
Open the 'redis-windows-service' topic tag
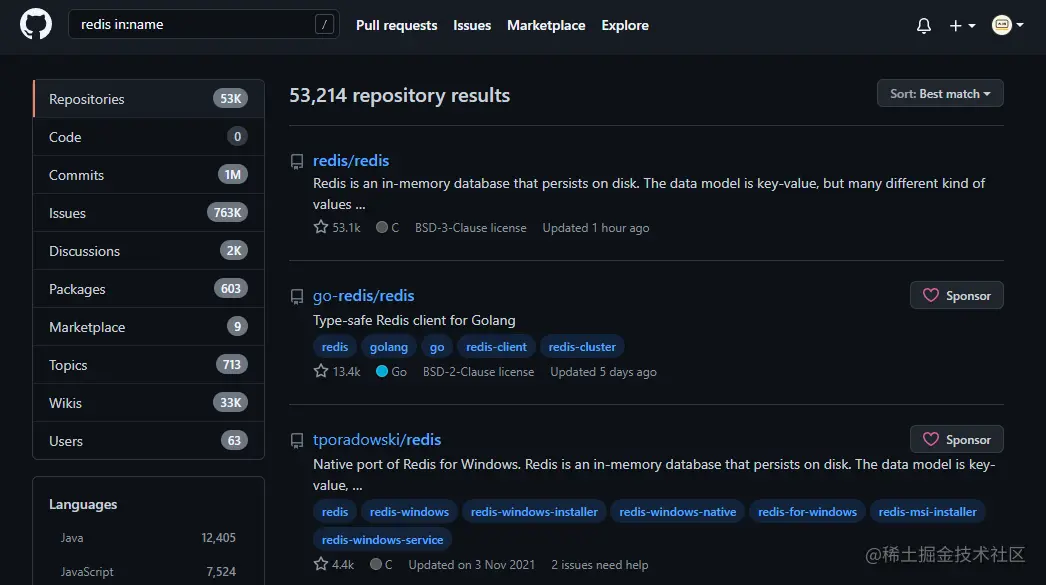click(382, 540)
